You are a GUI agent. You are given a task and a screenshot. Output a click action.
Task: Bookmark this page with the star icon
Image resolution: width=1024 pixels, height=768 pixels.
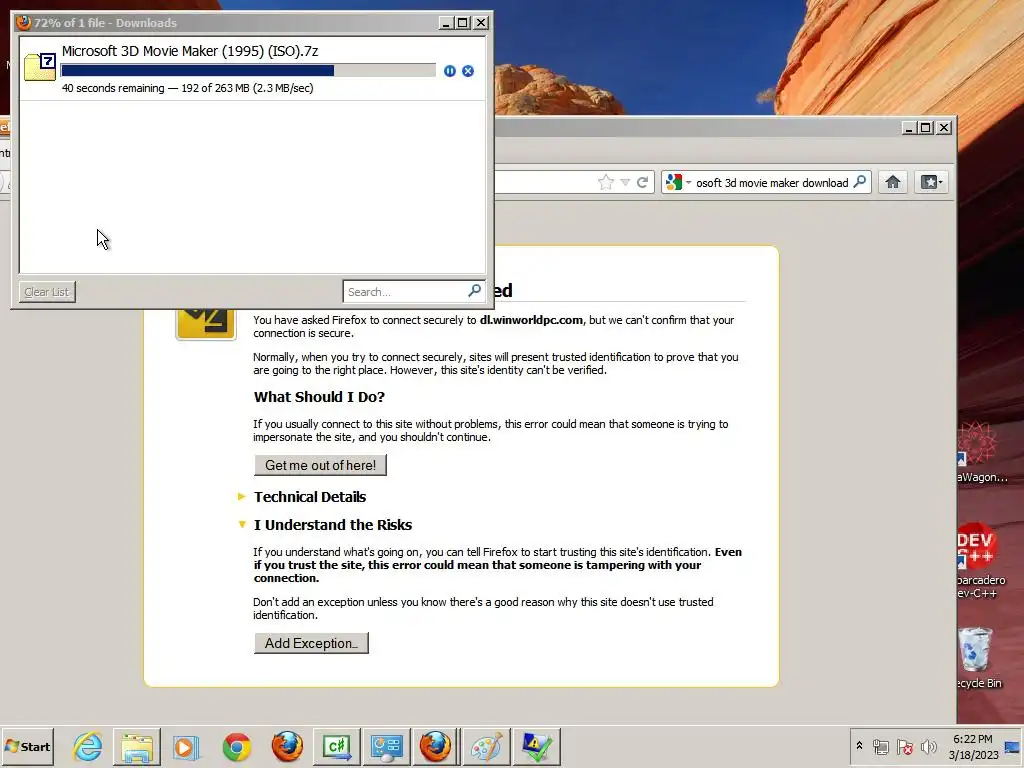click(606, 182)
